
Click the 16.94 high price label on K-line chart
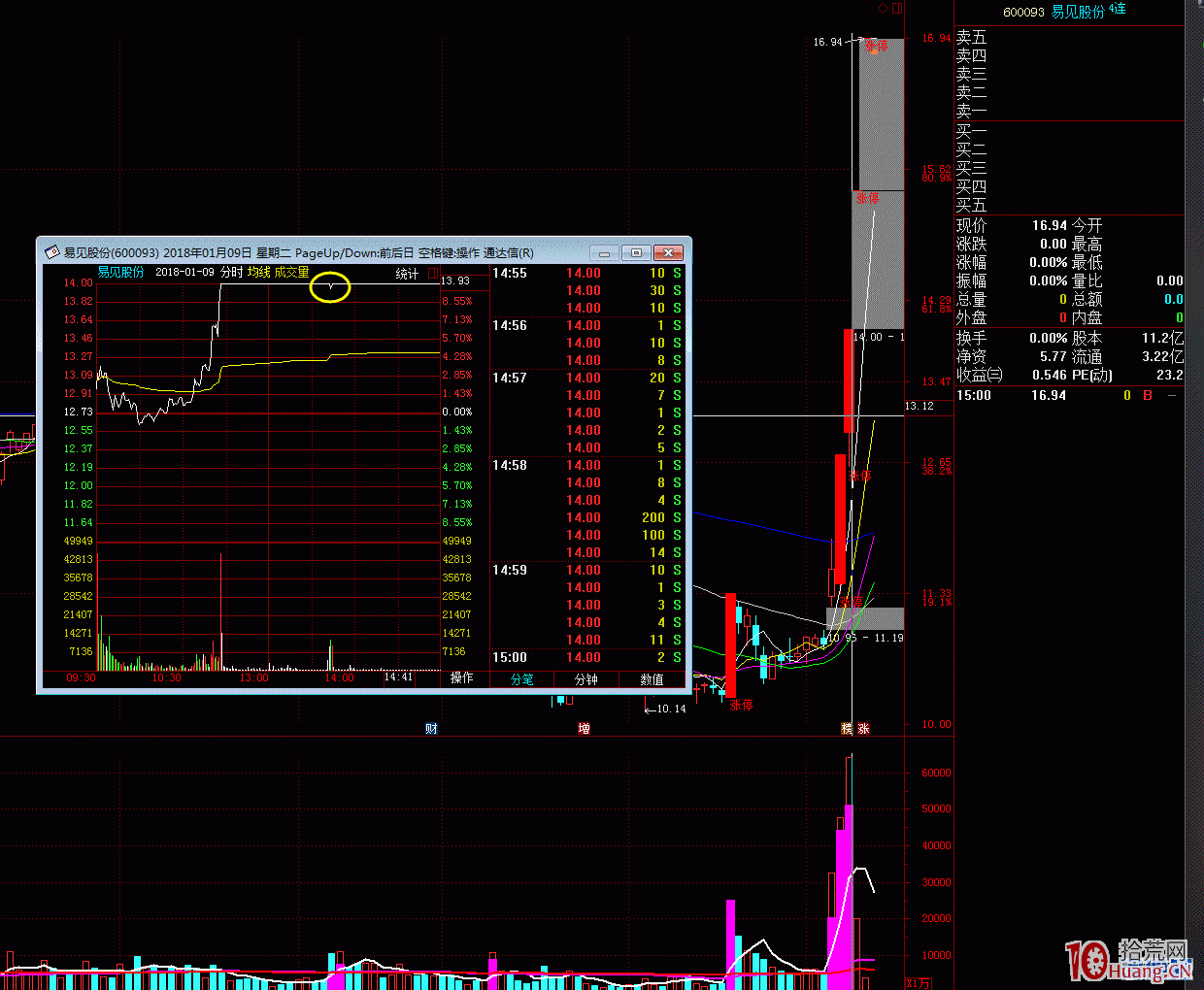pos(828,42)
